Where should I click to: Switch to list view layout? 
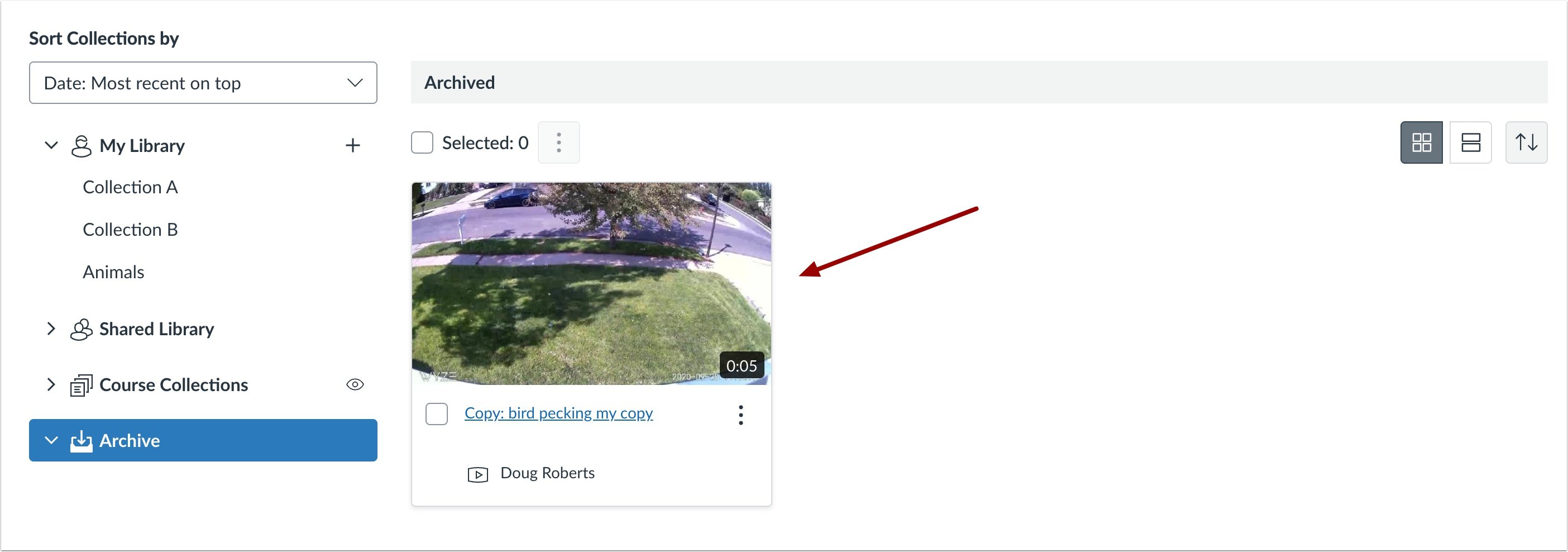tap(1471, 142)
